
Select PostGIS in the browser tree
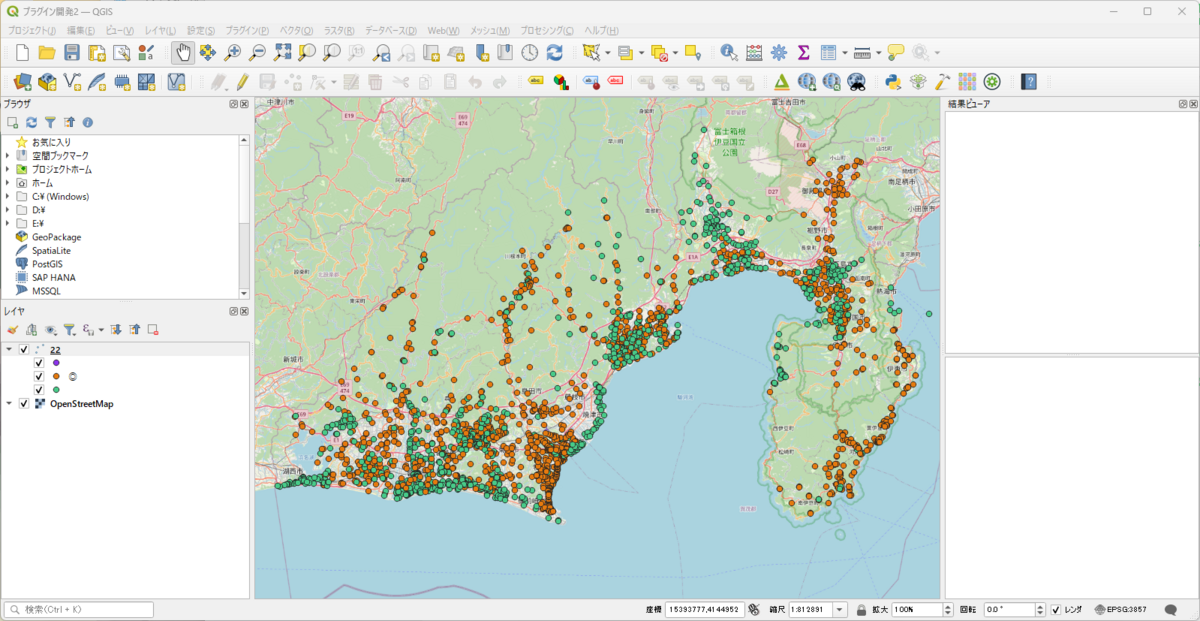47,264
